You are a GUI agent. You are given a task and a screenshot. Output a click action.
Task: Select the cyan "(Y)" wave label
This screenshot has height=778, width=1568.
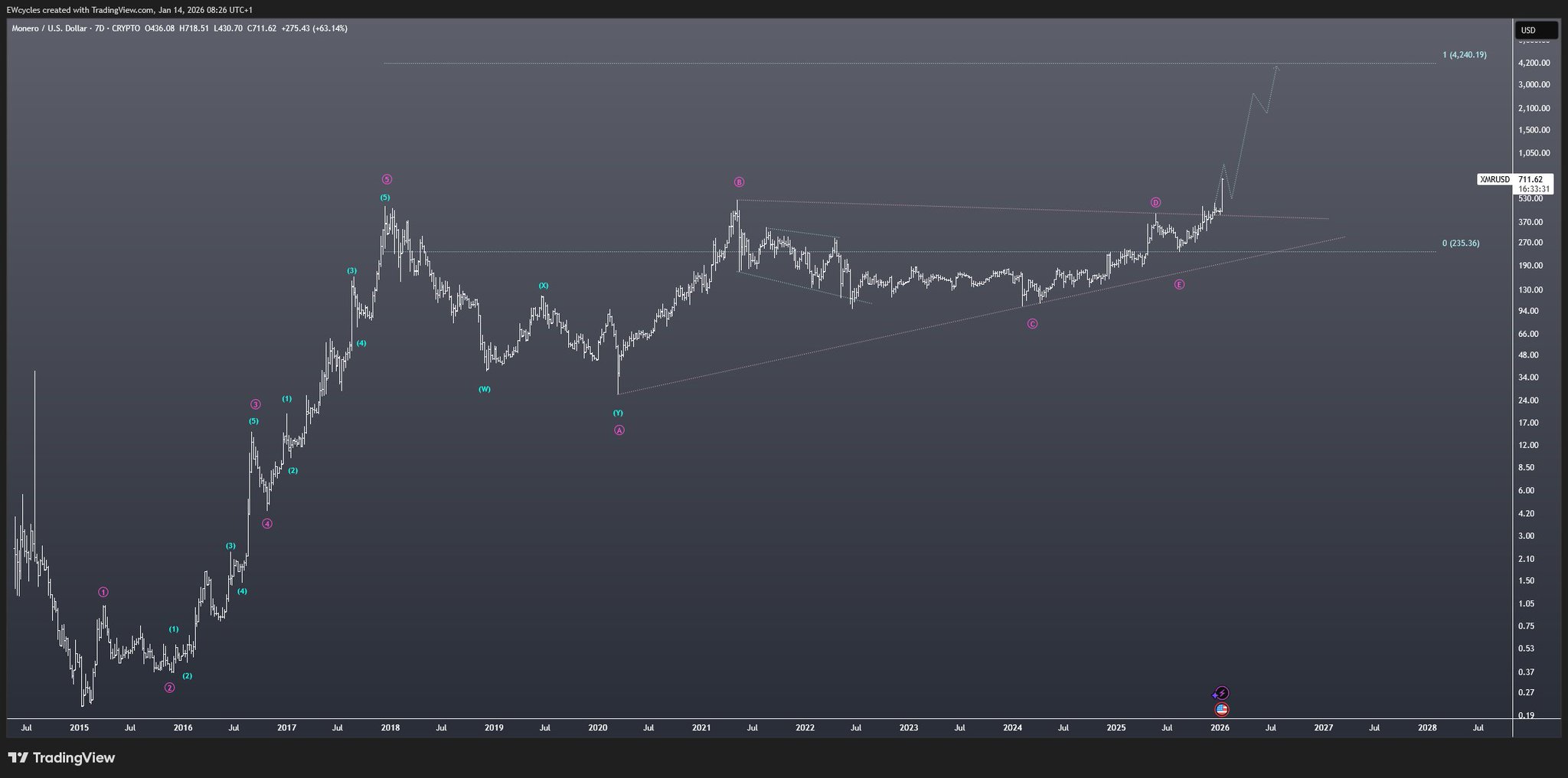click(x=618, y=413)
